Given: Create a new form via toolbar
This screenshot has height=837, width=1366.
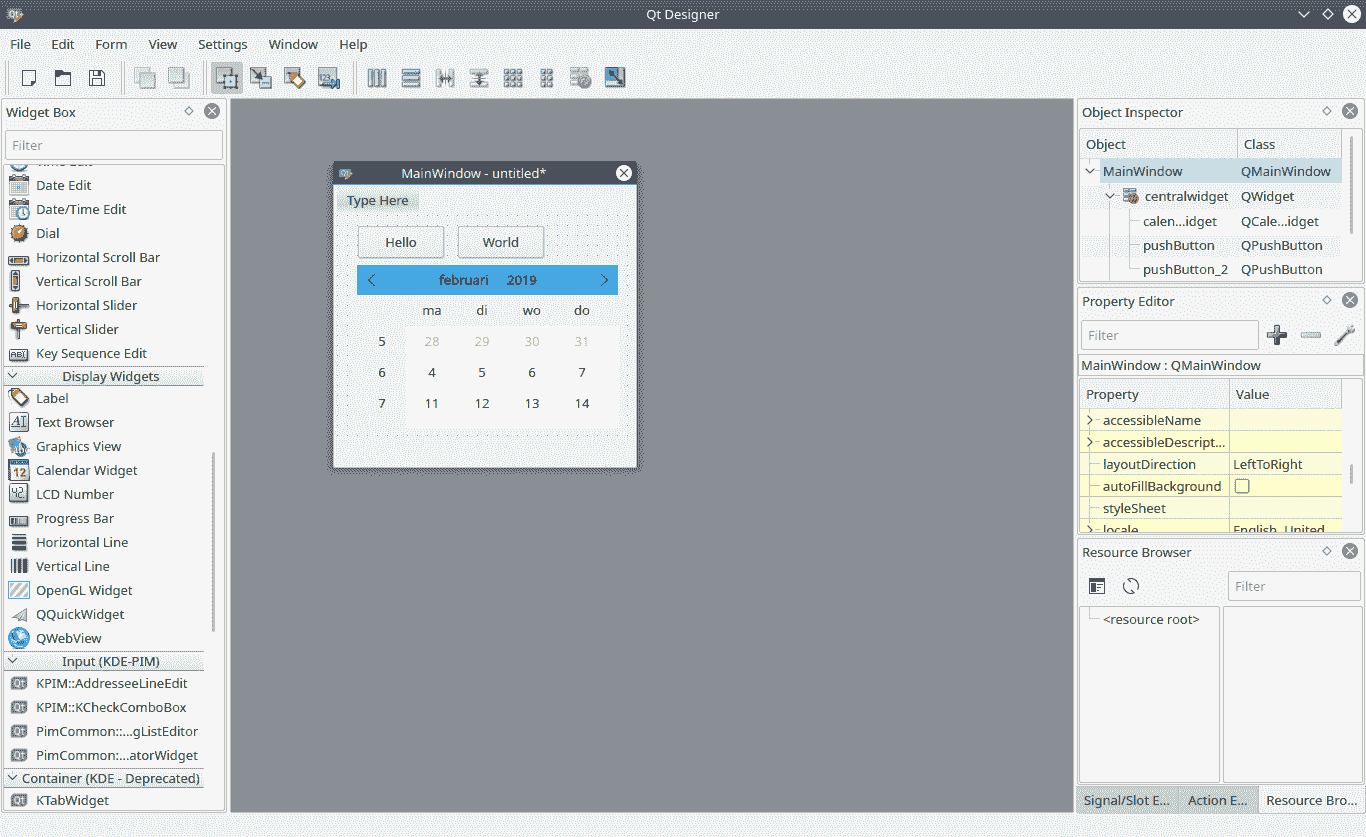Looking at the screenshot, I should tap(29, 78).
